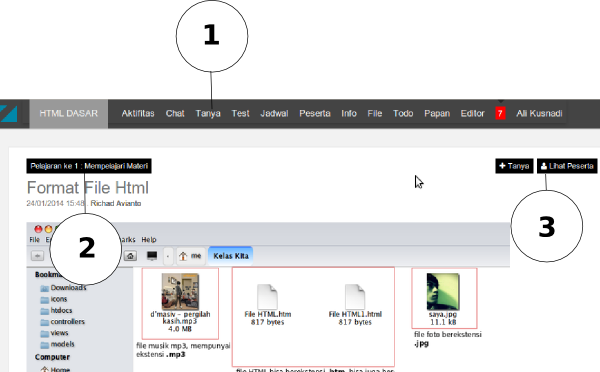
Task: Click the '24/01/2014 15:48' timestamp text
Action: [x=55, y=203]
